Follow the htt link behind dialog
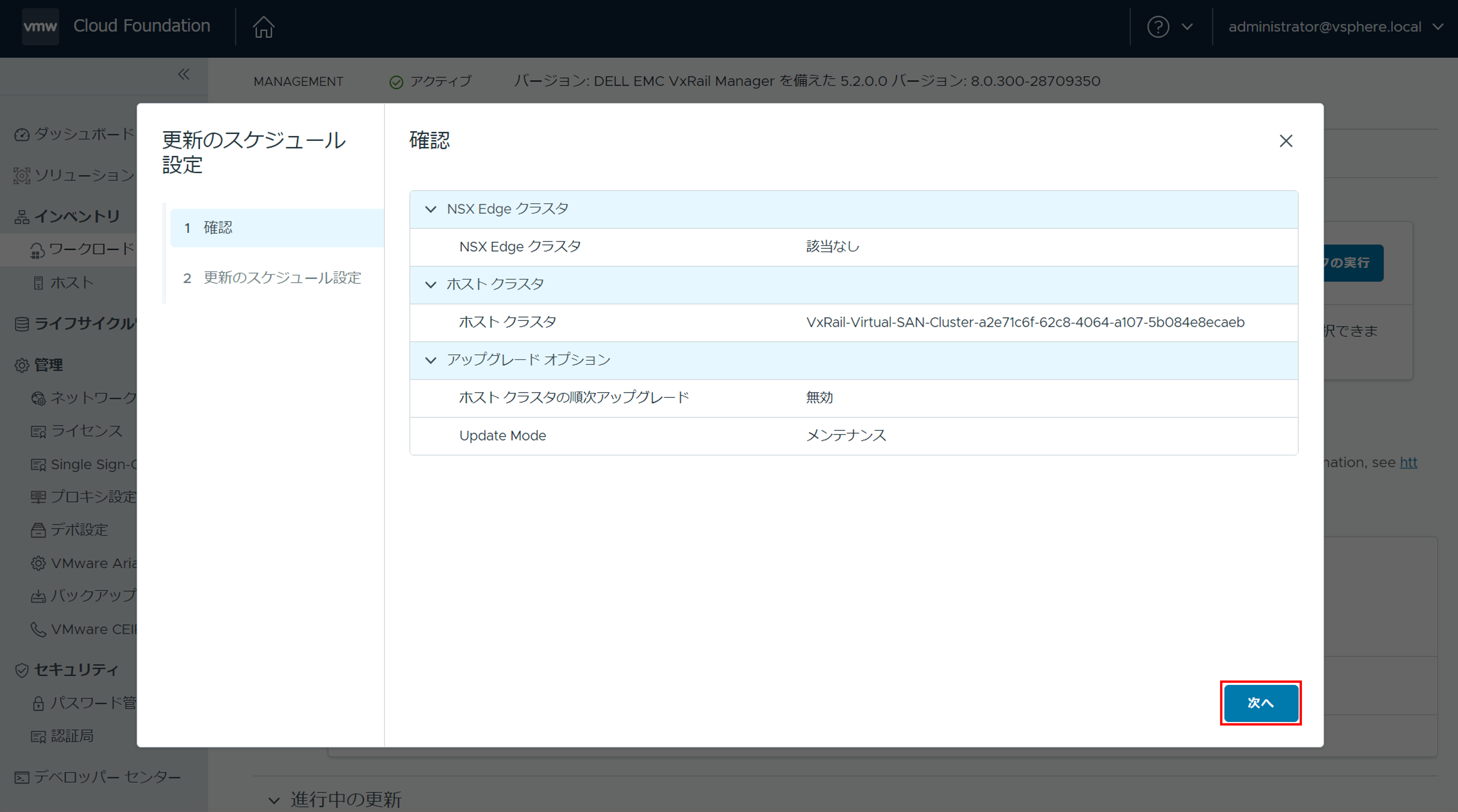The height and width of the screenshot is (812, 1458). [1408, 462]
